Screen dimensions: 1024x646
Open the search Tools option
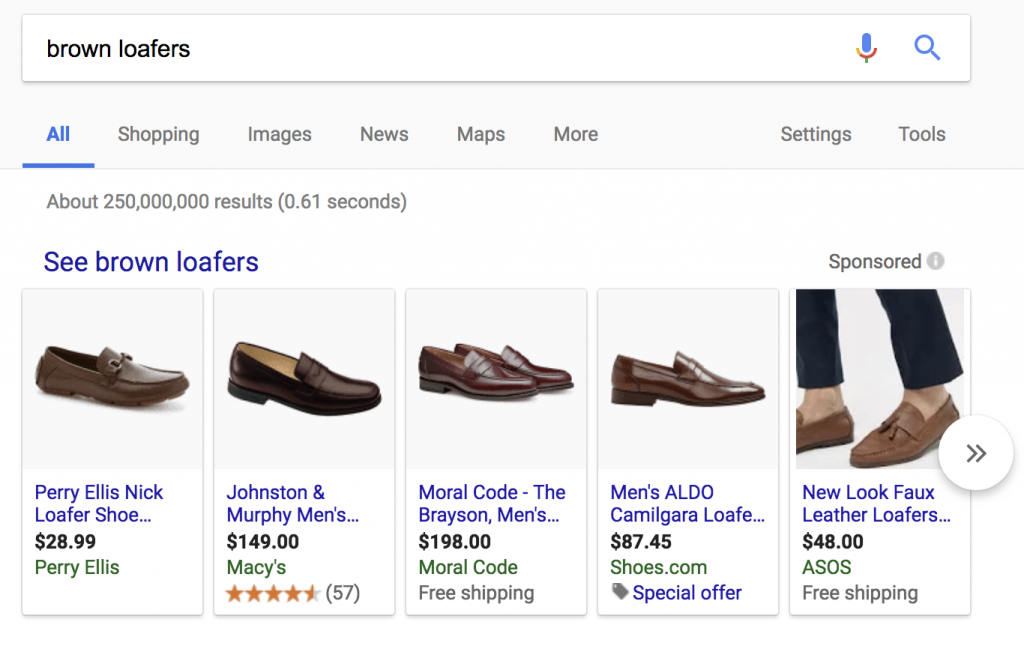tap(921, 134)
